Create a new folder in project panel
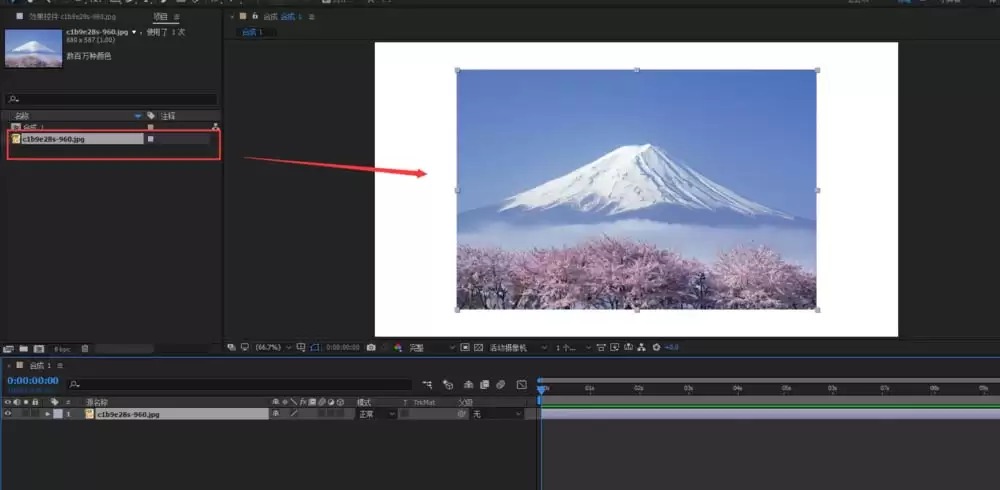This screenshot has height=490, width=1000. tap(24, 349)
